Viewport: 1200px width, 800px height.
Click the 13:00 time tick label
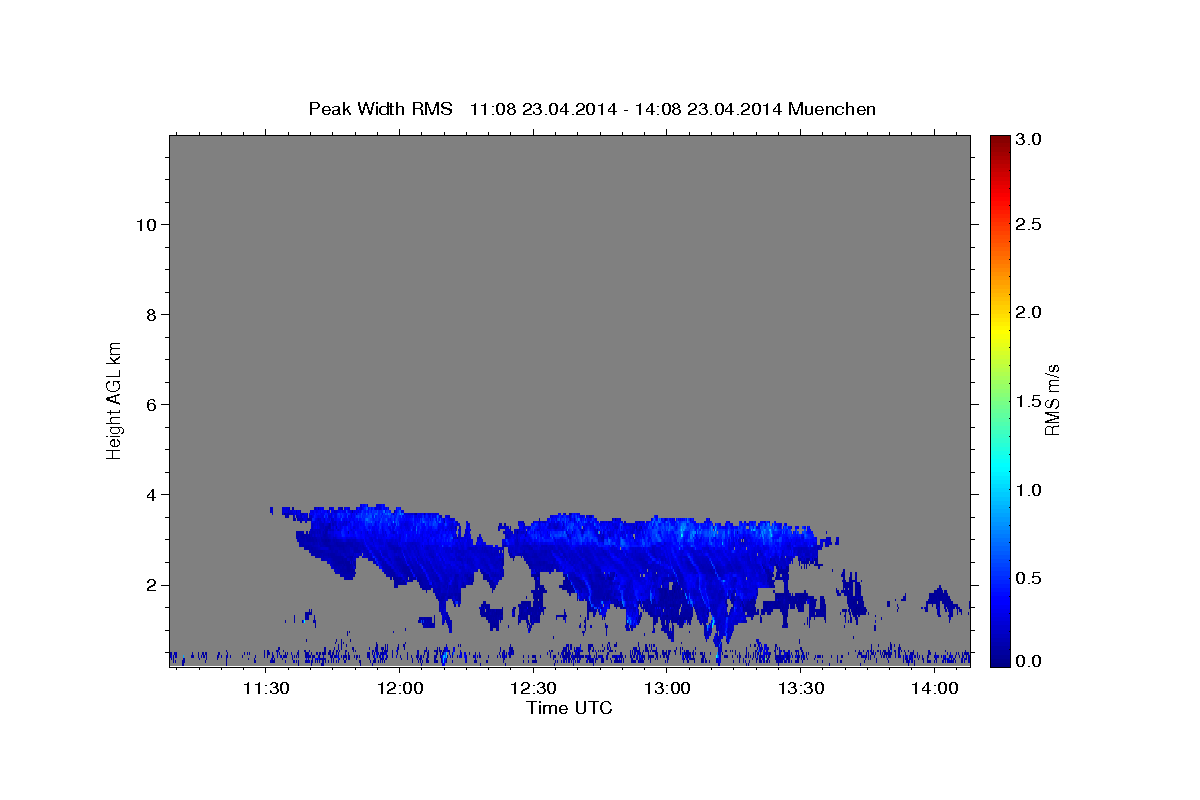tap(667, 689)
